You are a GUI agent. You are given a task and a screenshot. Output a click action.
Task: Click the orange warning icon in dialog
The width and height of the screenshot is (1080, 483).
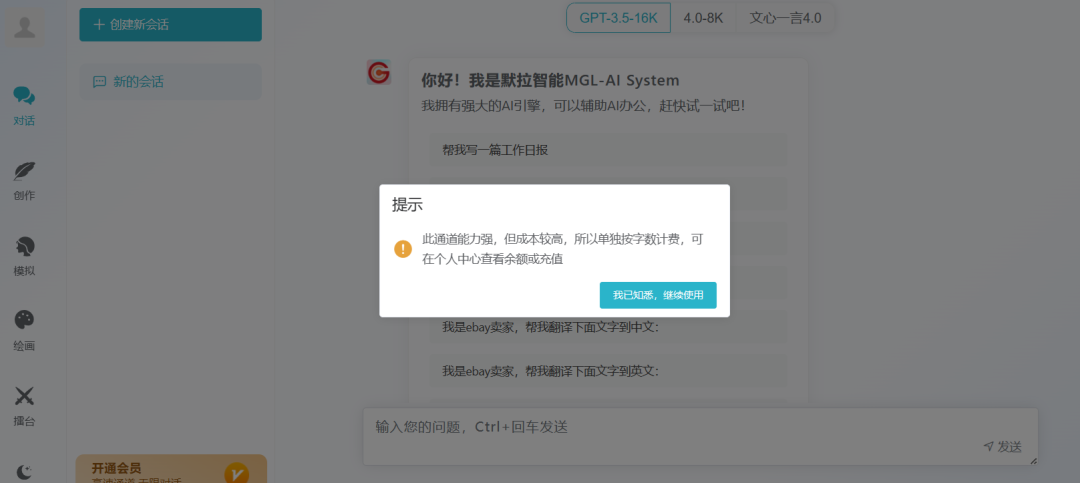pos(403,249)
